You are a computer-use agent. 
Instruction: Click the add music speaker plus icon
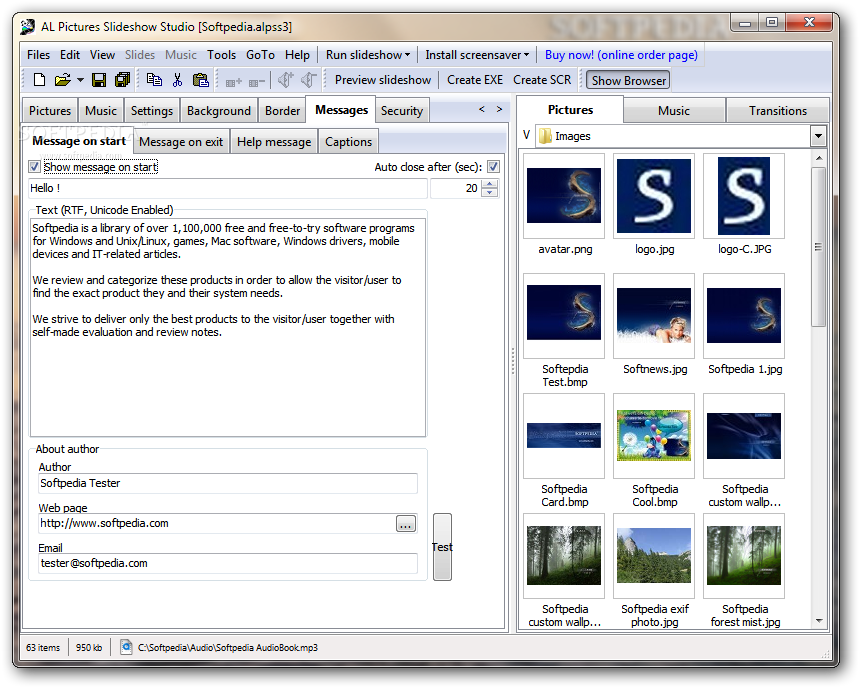(286, 80)
